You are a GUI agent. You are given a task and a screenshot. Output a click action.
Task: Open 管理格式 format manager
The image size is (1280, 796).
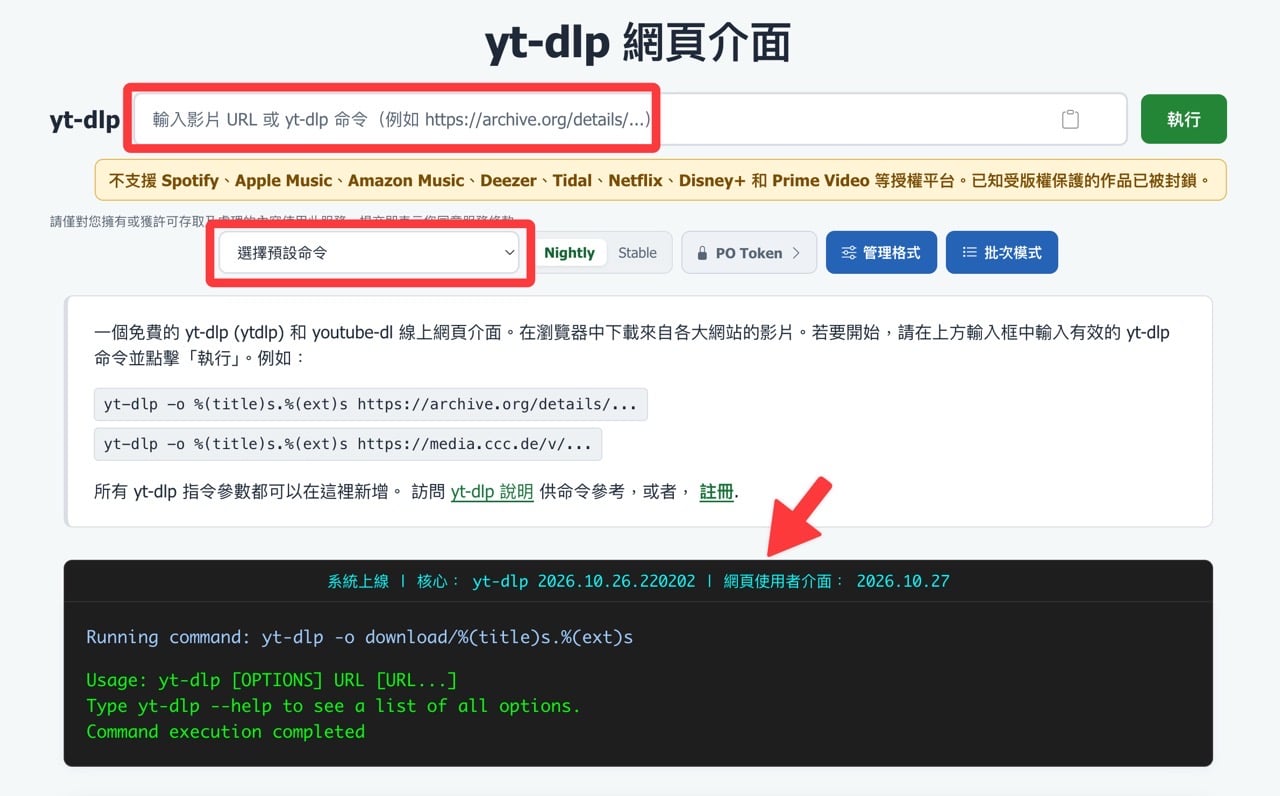[881, 253]
